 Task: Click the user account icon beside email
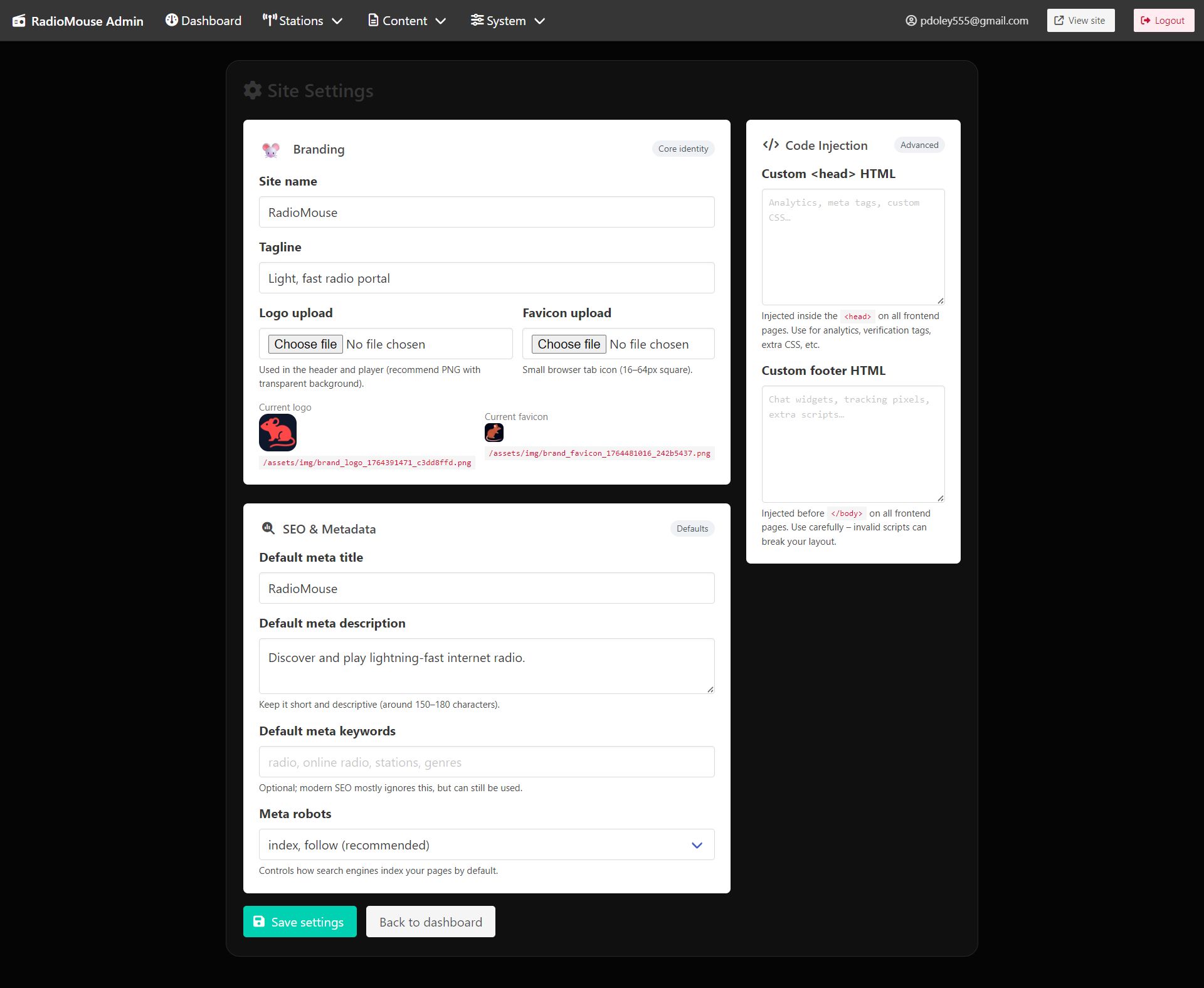point(911,21)
